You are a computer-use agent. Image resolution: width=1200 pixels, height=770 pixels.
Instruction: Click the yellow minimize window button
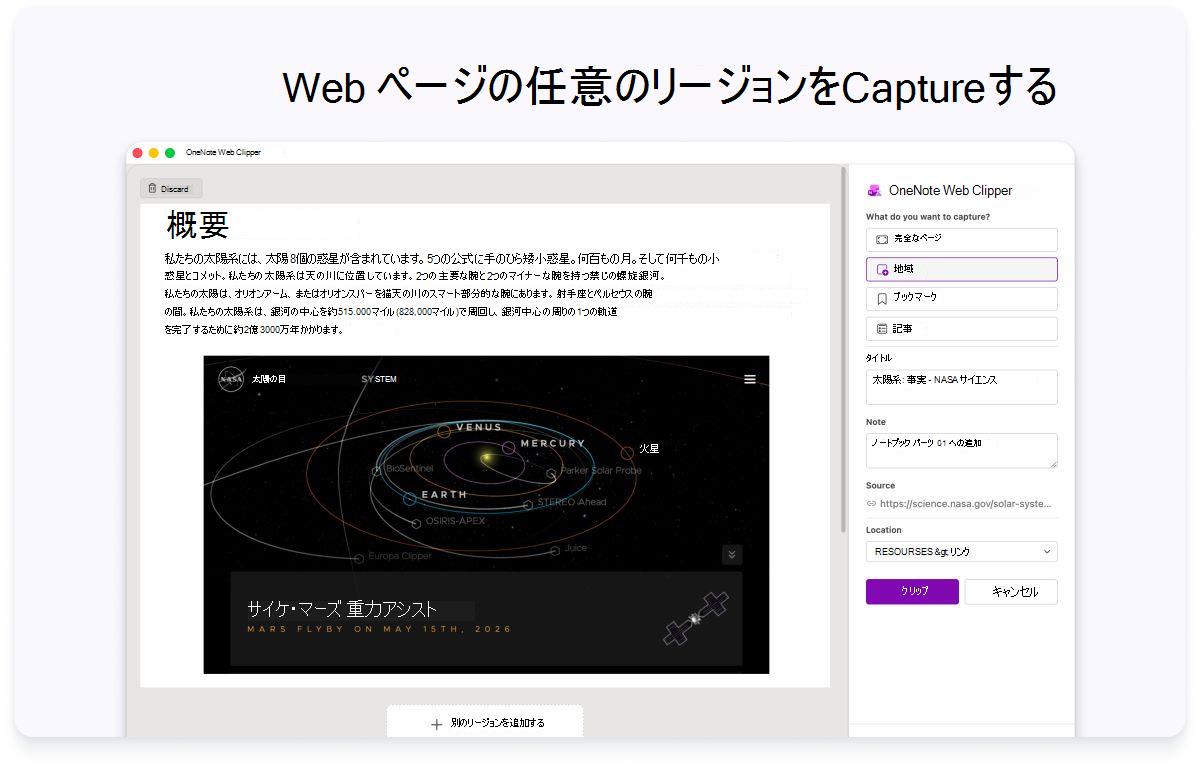pos(154,153)
